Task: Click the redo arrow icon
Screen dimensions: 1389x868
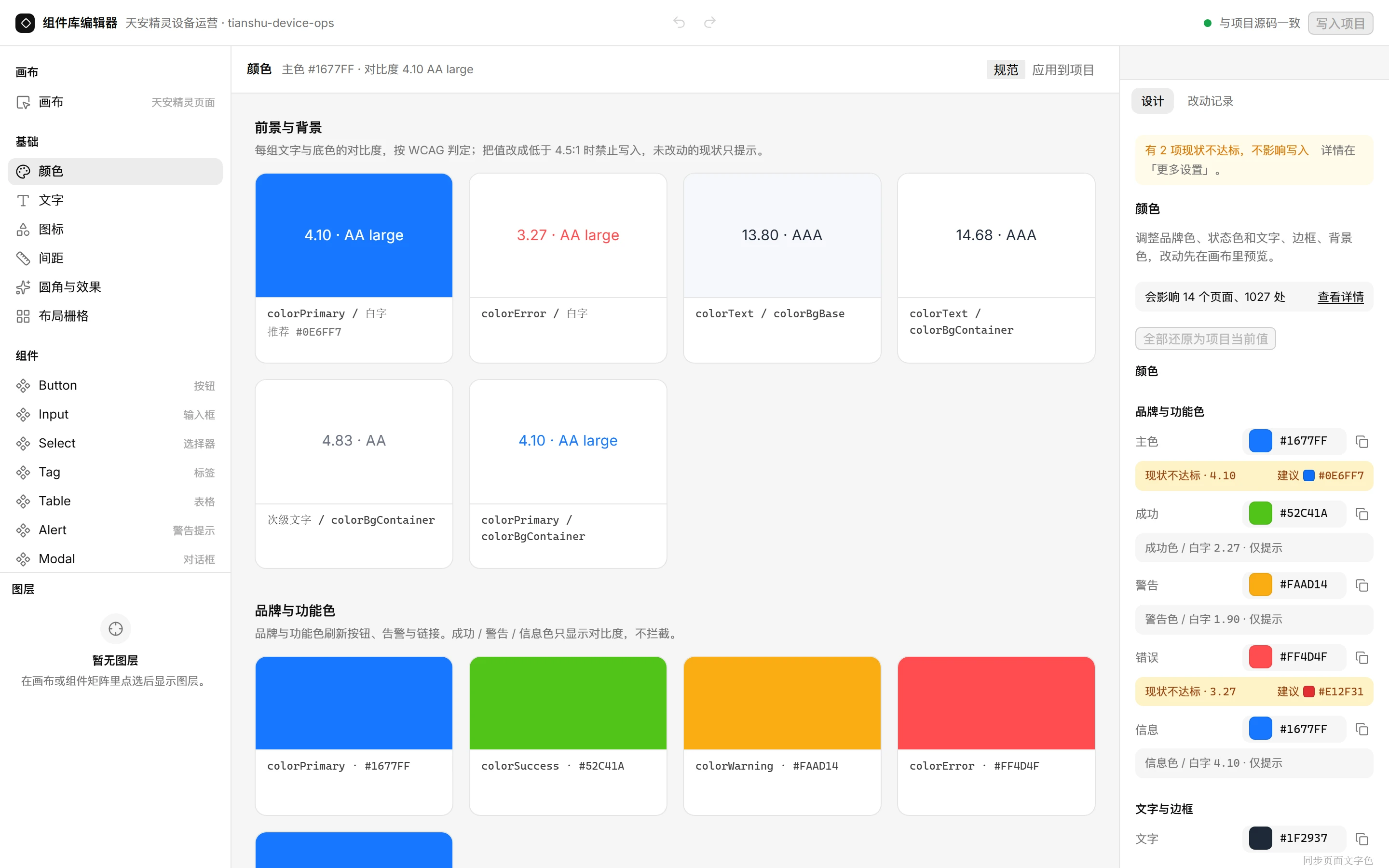Action: coord(710,22)
